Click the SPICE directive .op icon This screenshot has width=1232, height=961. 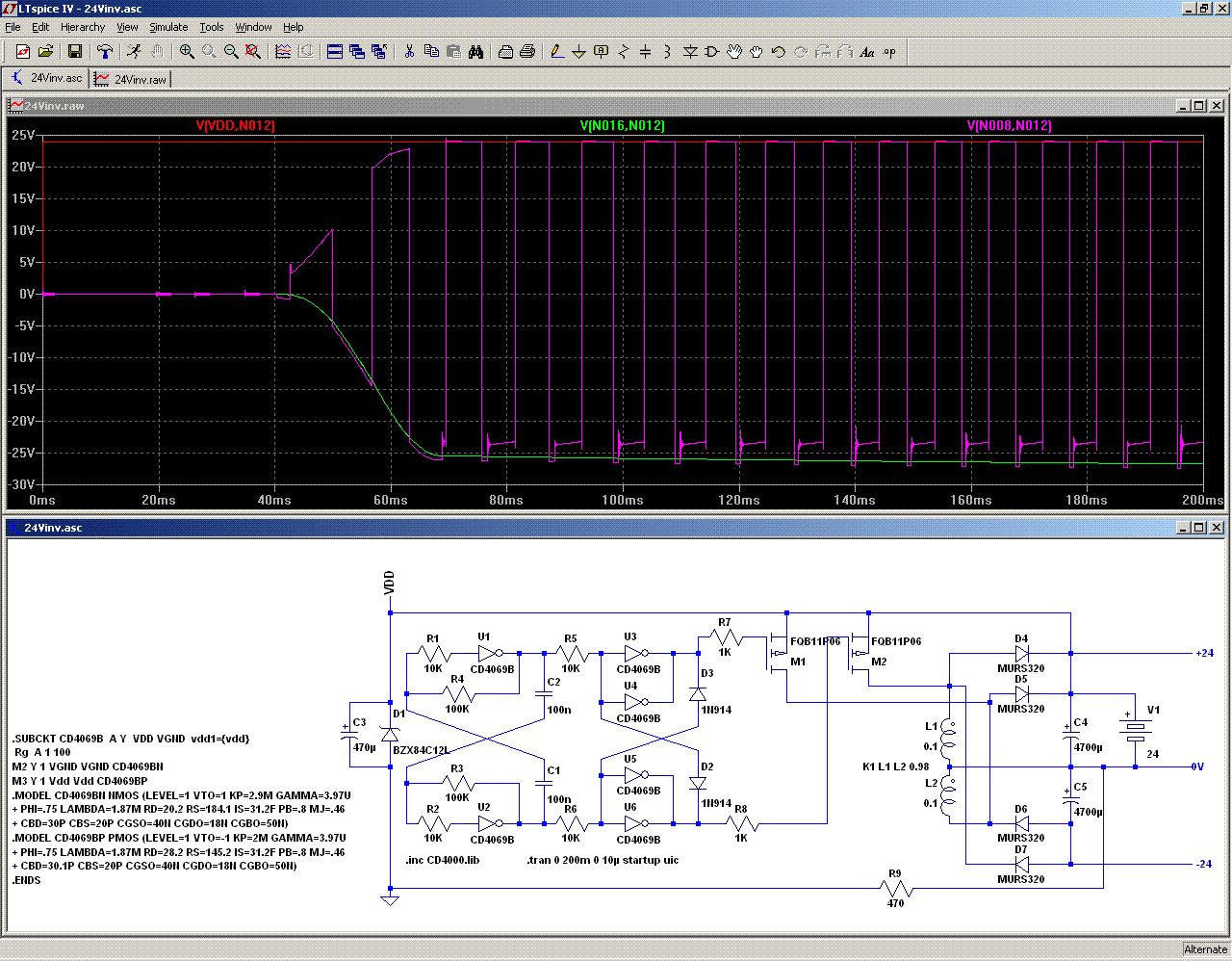point(889,52)
